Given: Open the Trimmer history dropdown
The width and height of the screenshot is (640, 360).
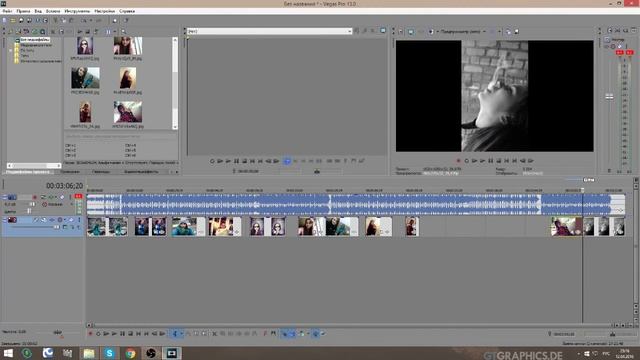Looking at the screenshot, I should pyautogui.click(x=349, y=31).
